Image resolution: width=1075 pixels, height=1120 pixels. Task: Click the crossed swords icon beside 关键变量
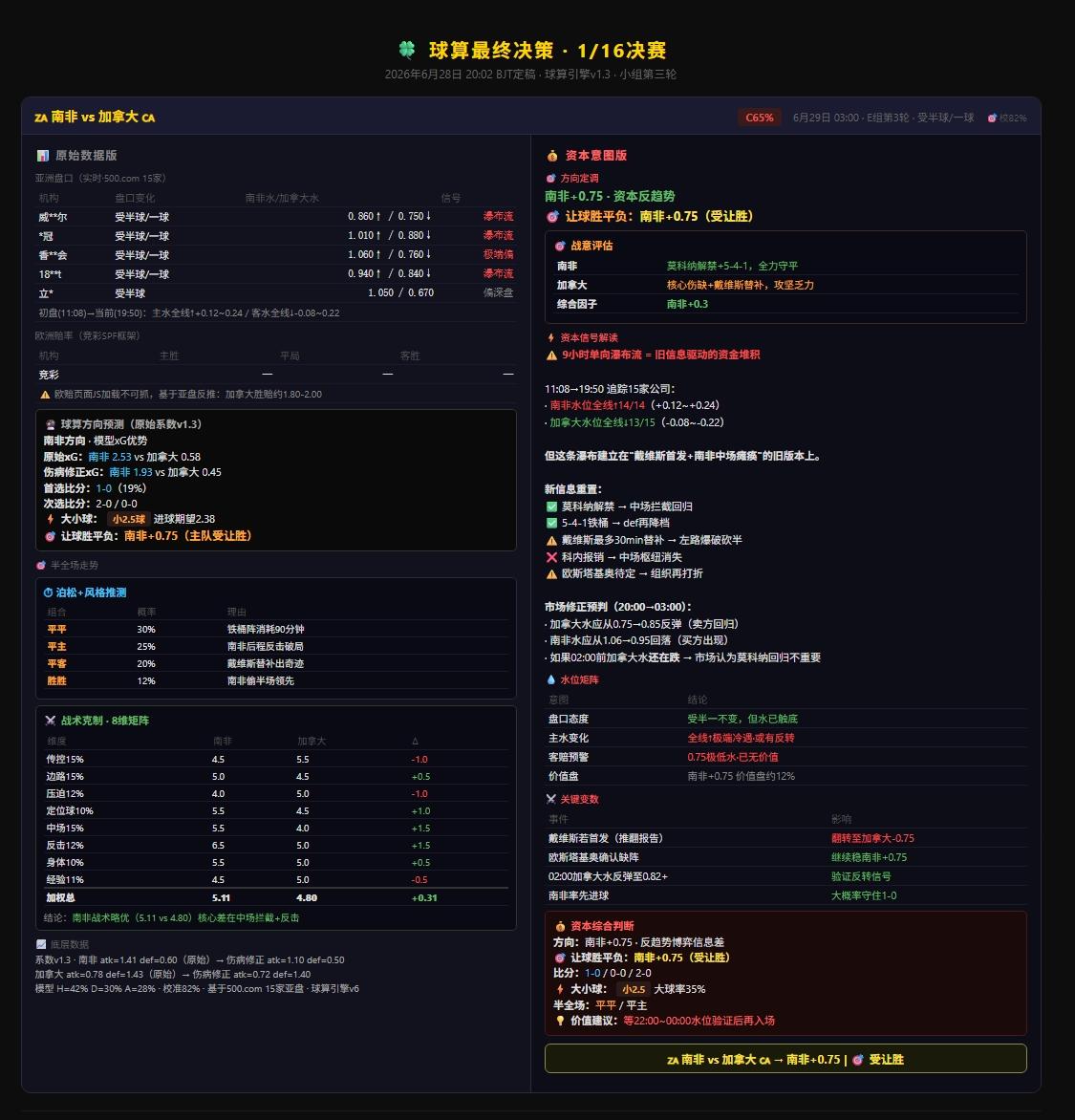point(550,799)
